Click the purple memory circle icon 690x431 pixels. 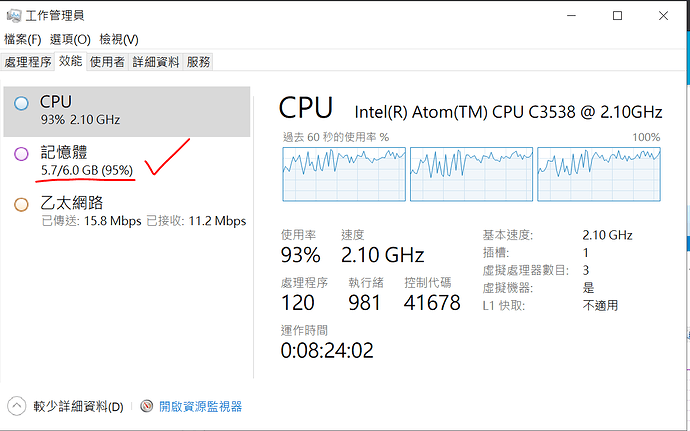[21, 154]
